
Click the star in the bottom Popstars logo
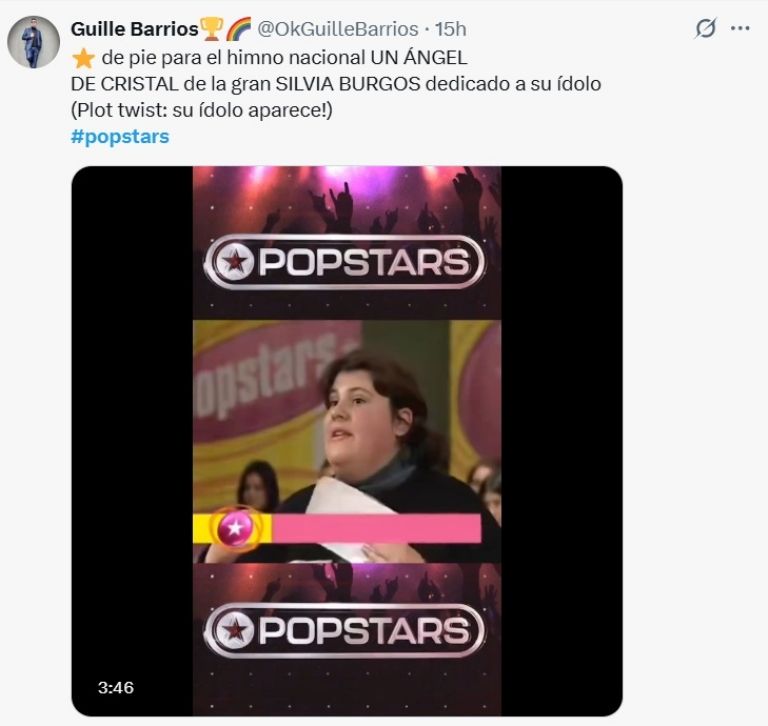[x=232, y=630]
